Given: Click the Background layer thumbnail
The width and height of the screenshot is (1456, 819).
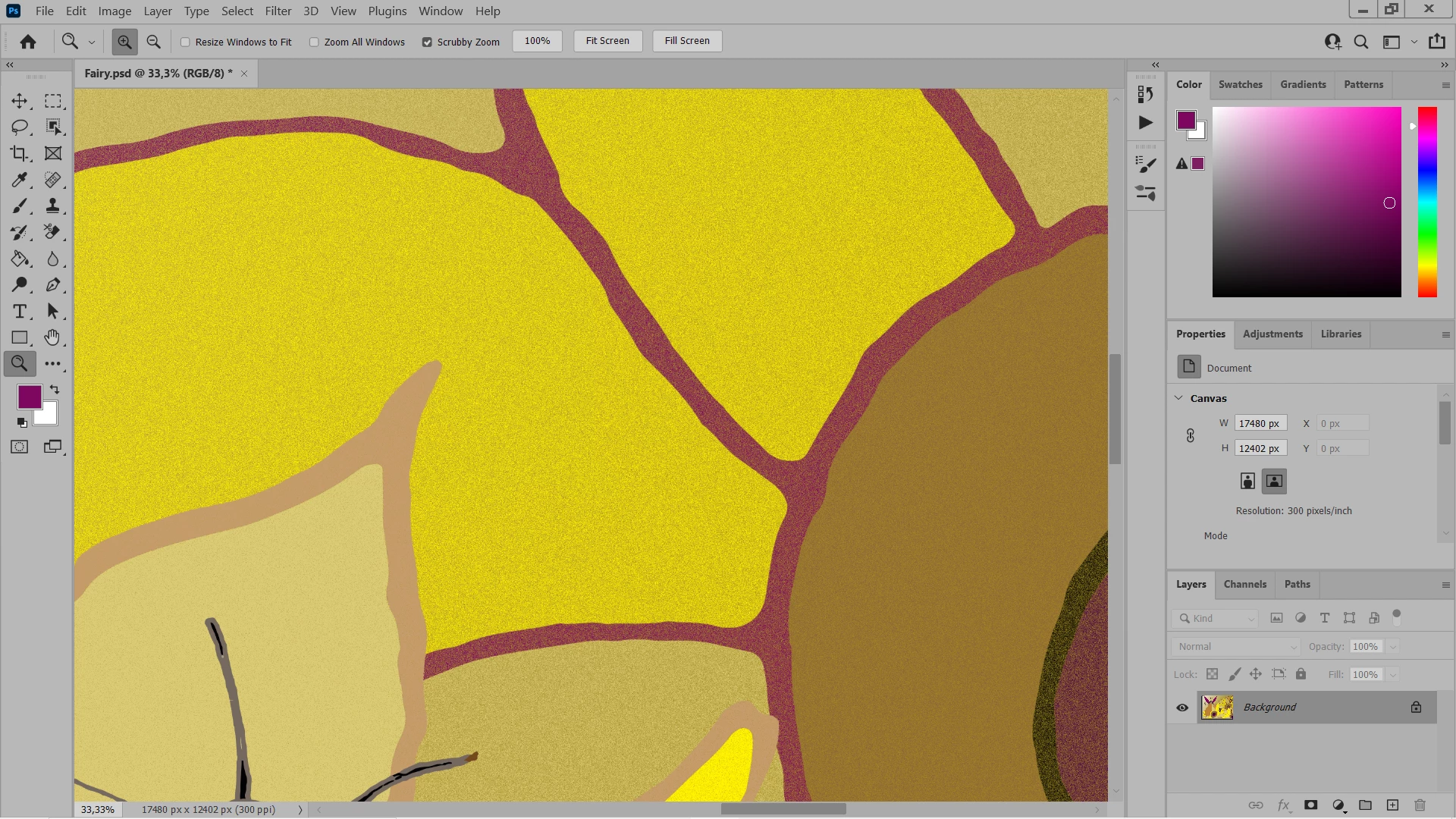Looking at the screenshot, I should click(1217, 708).
